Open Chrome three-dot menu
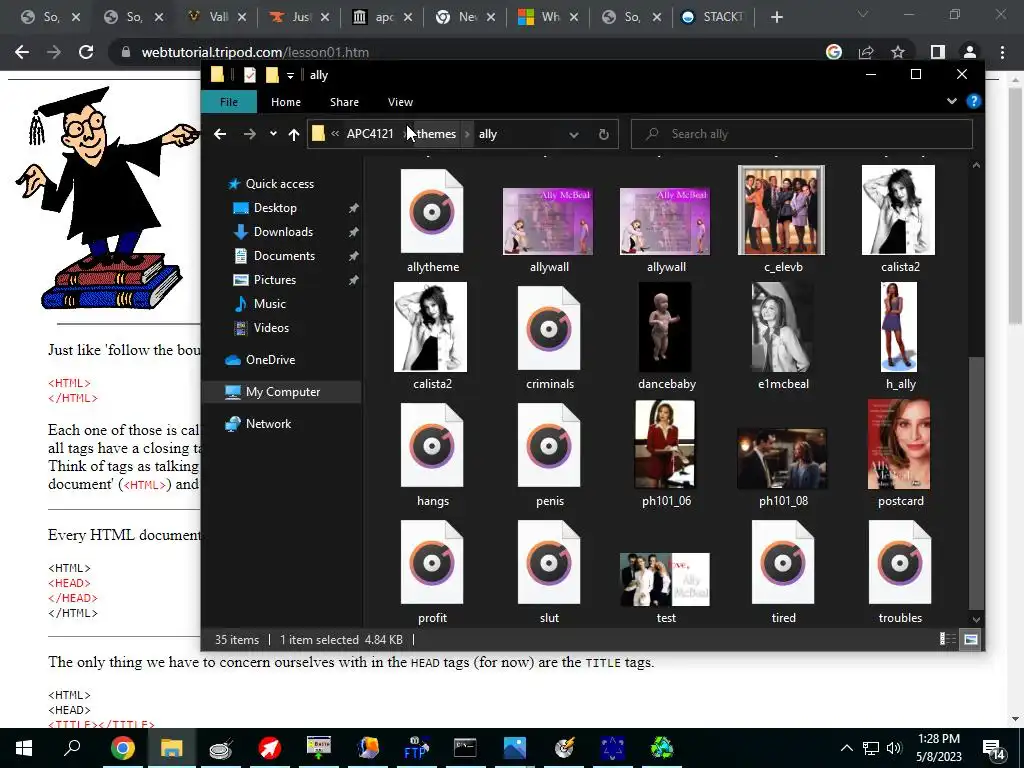The width and height of the screenshot is (1024, 768). tap(1002, 52)
